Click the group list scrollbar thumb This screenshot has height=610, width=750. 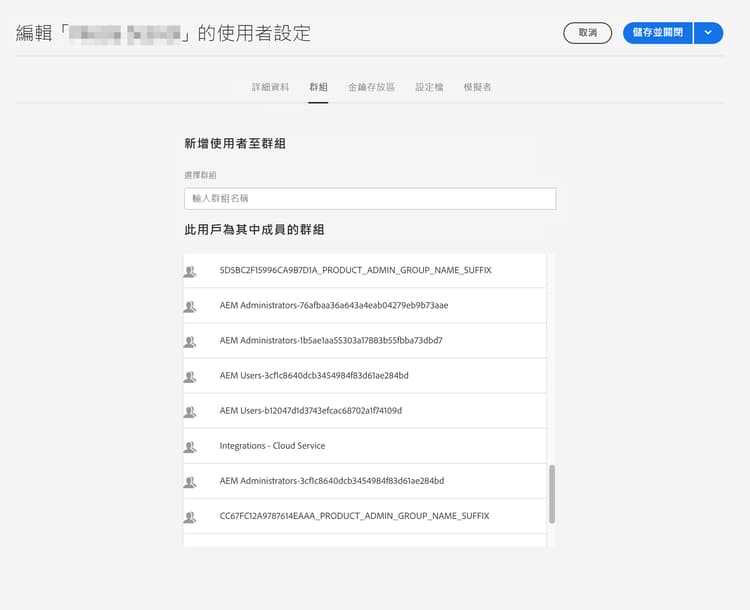552,494
